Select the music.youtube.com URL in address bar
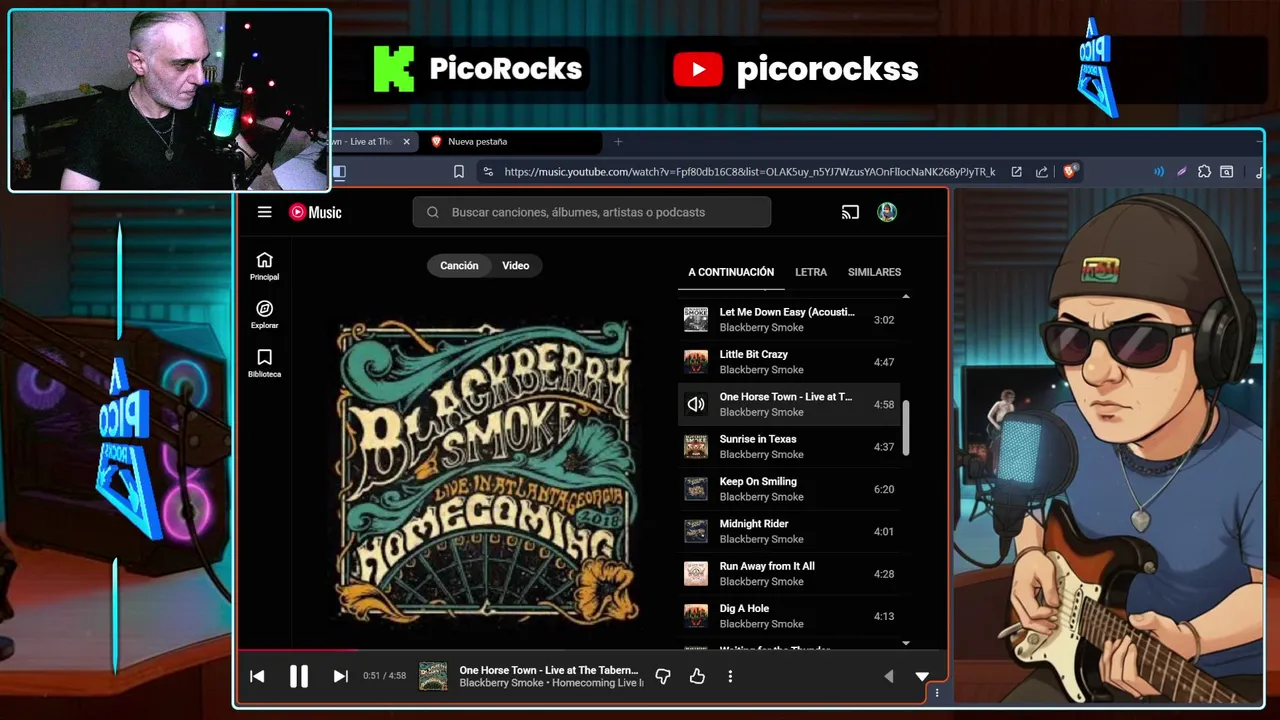Screen dimensions: 1280x720 point(750,172)
